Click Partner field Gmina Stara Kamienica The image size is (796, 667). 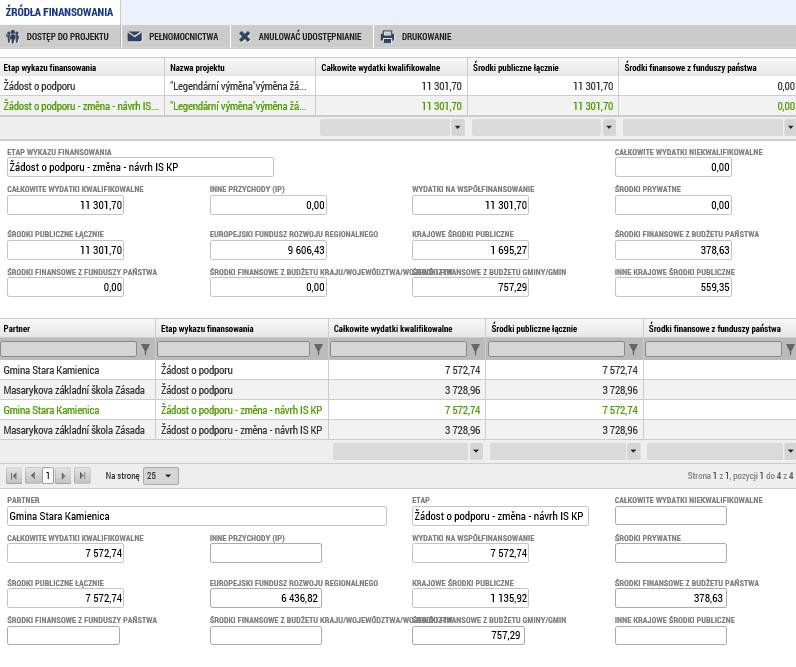pyautogui.click(x=197, y=516)
